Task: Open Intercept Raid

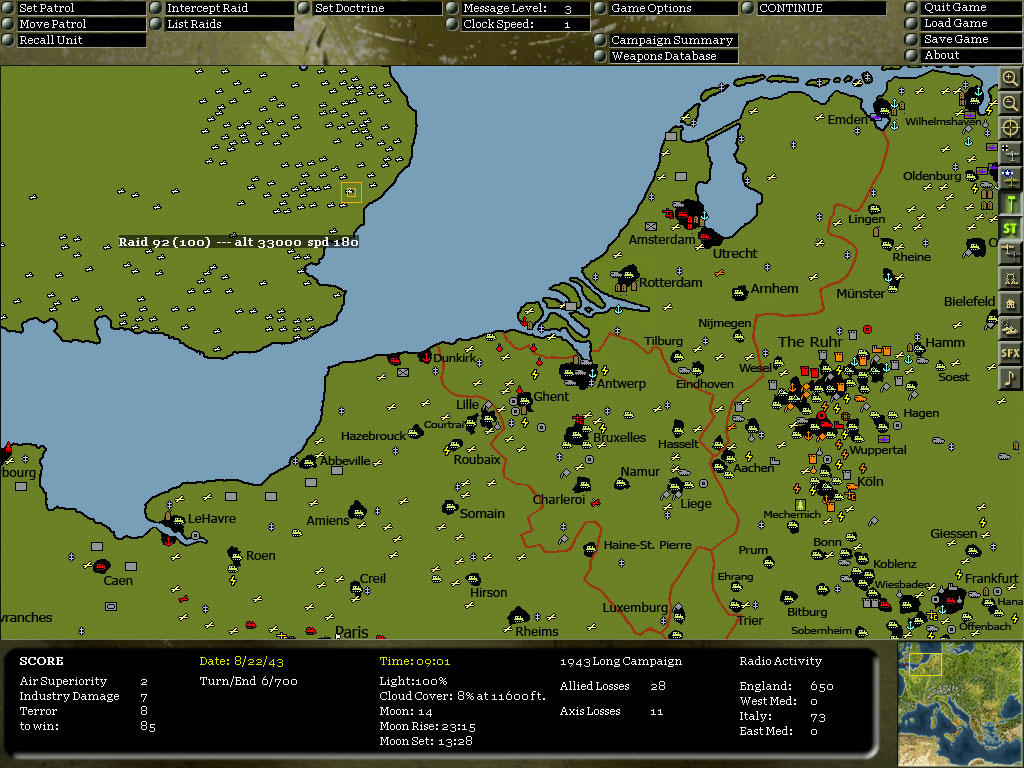Action: pyautogui.click(x=221, y=8)
